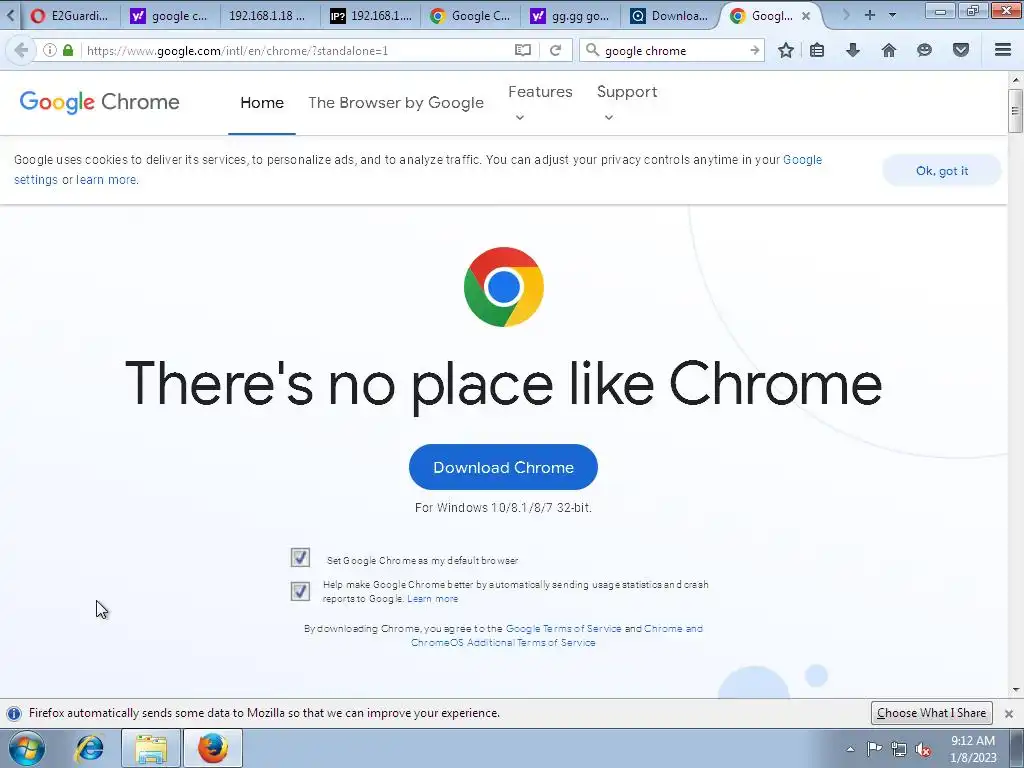Open site information icon in the address bar
1024x768 pixels.
point(50,50)
